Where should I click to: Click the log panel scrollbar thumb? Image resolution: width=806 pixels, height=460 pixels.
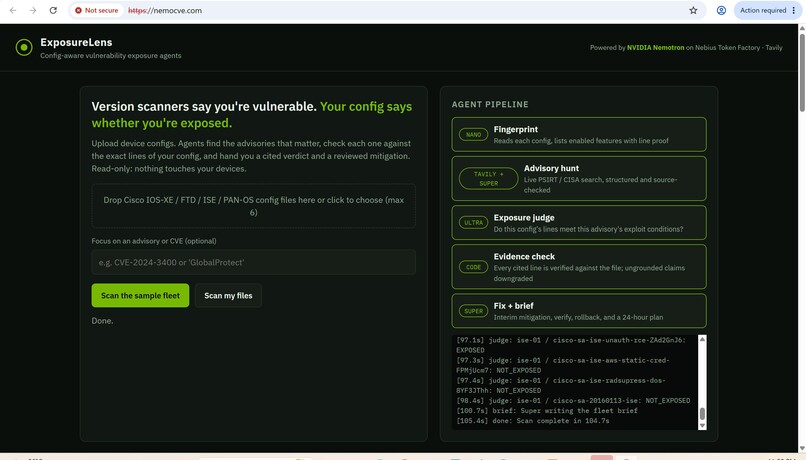(x=702, y=414)
